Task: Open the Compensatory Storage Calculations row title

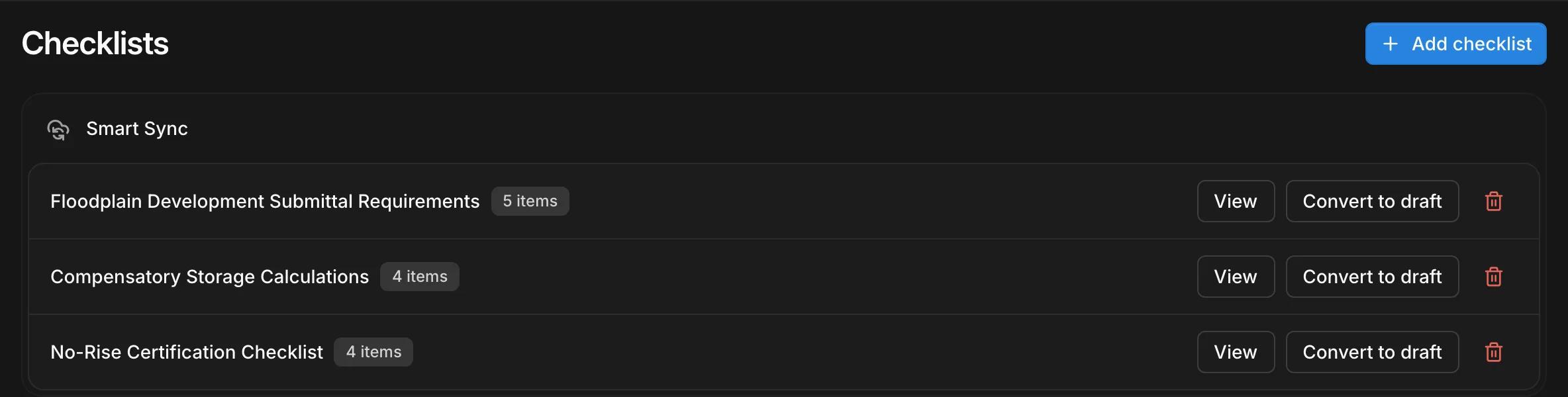Action: 209,277
